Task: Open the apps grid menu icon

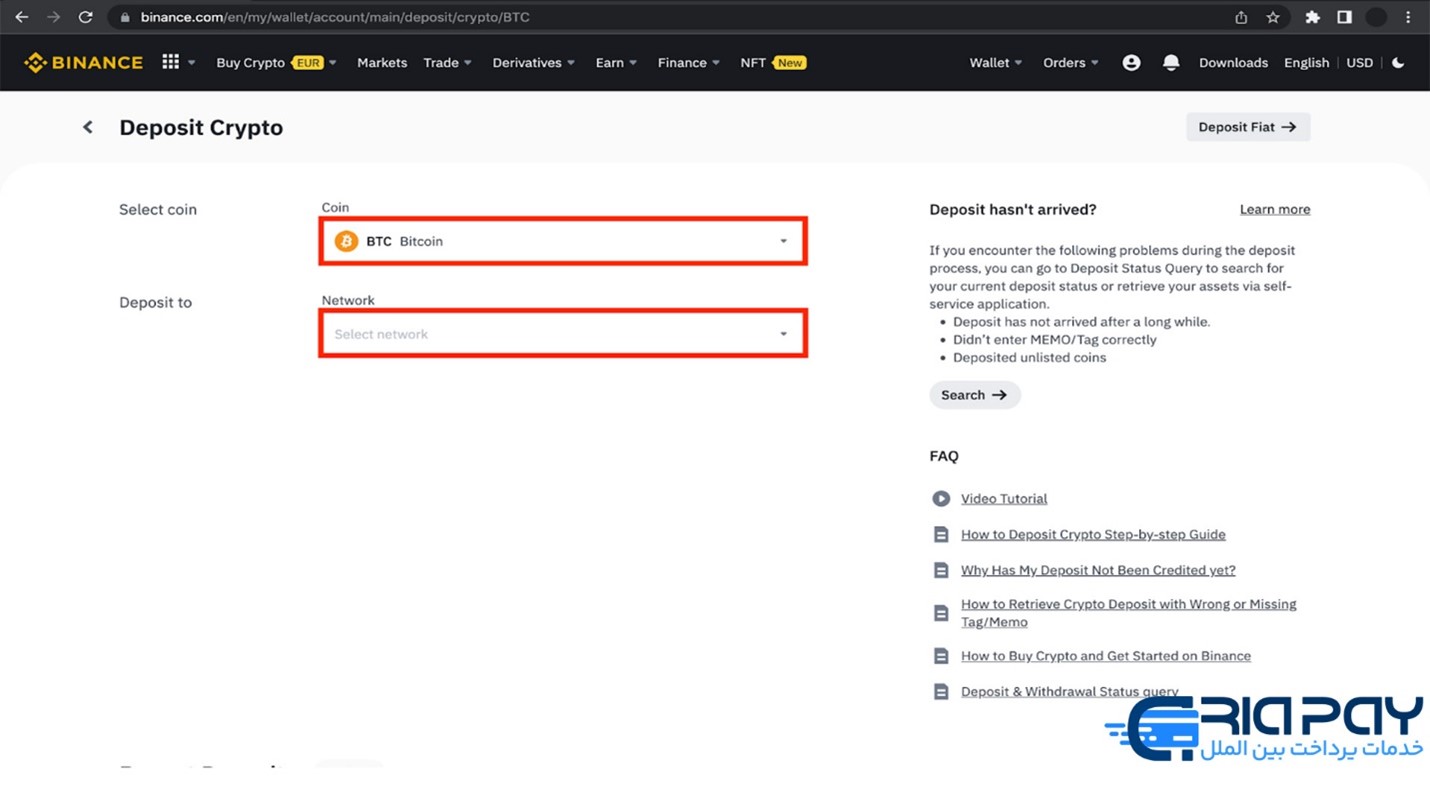Action: (171, 62)
